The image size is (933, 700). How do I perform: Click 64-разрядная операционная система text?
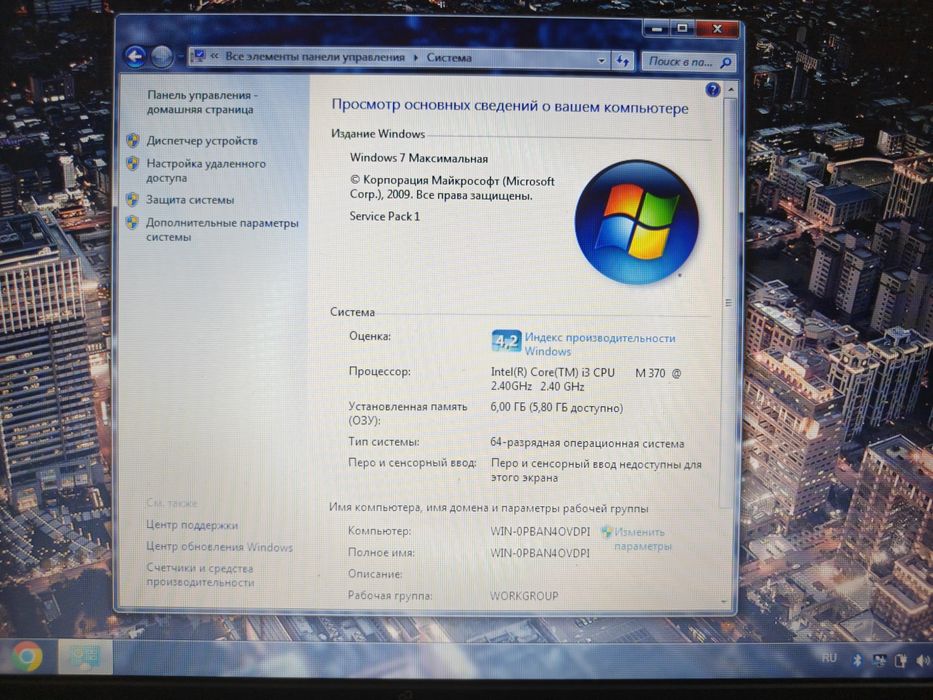click(x=587, y=443)
